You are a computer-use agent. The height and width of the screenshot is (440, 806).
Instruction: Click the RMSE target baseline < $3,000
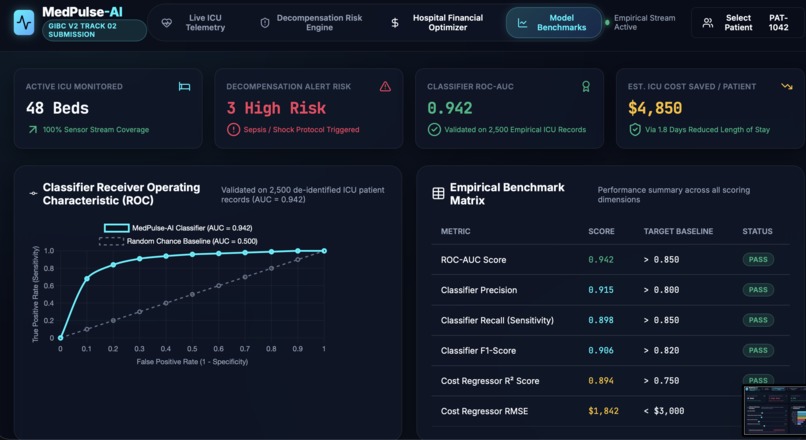pos(664,411)
